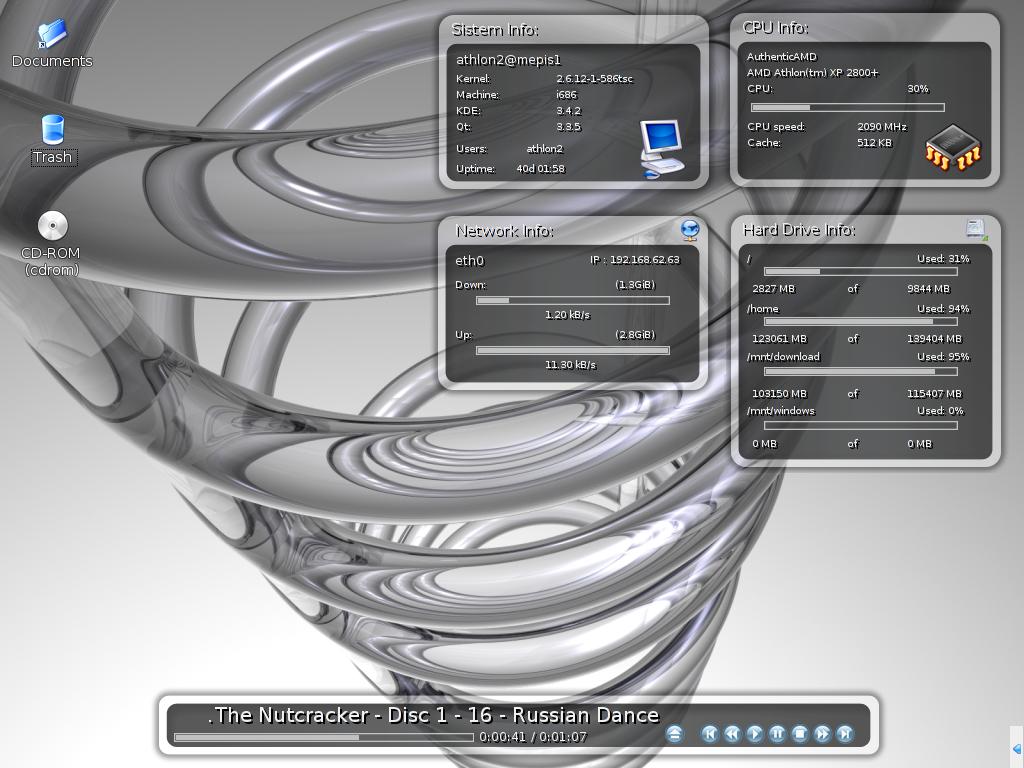Viewport: 1024px width, 768px height.
Task: Click the upload rate '11.30 kB/s'
Action: [x=571, y=365]
